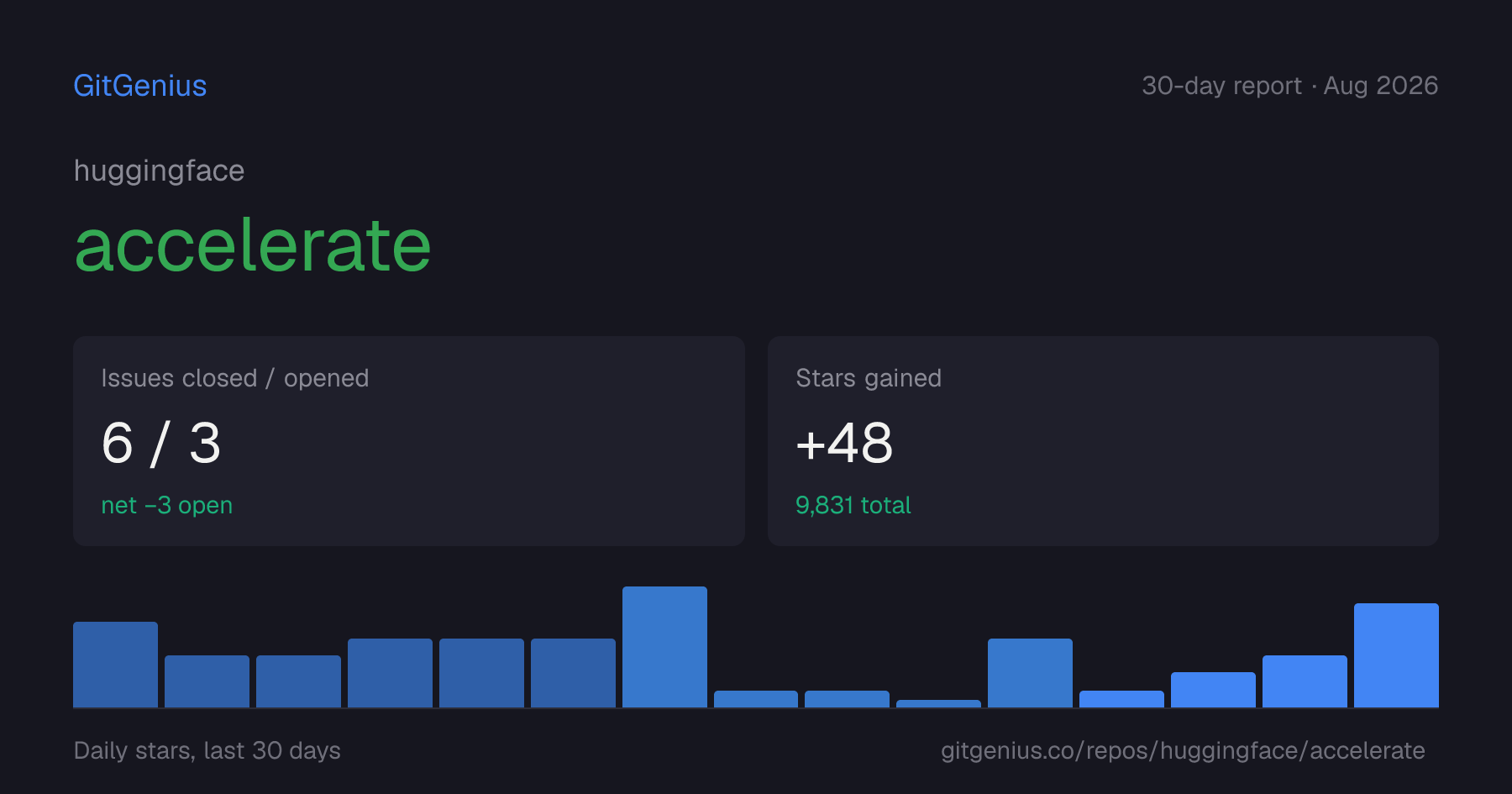Select the Daily stars, last 30 days caption
This screenshot has width=1512, height=794.
tap(207, 750)
